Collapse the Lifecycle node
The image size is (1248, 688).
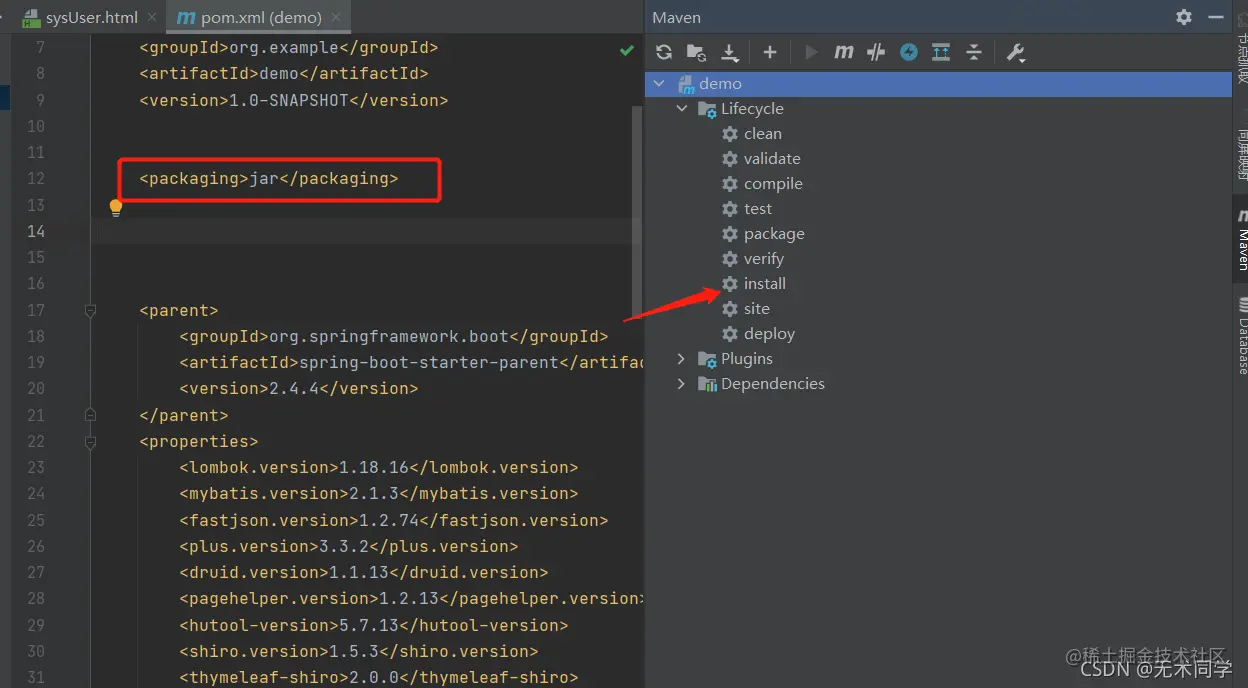(x=682, y=109)
